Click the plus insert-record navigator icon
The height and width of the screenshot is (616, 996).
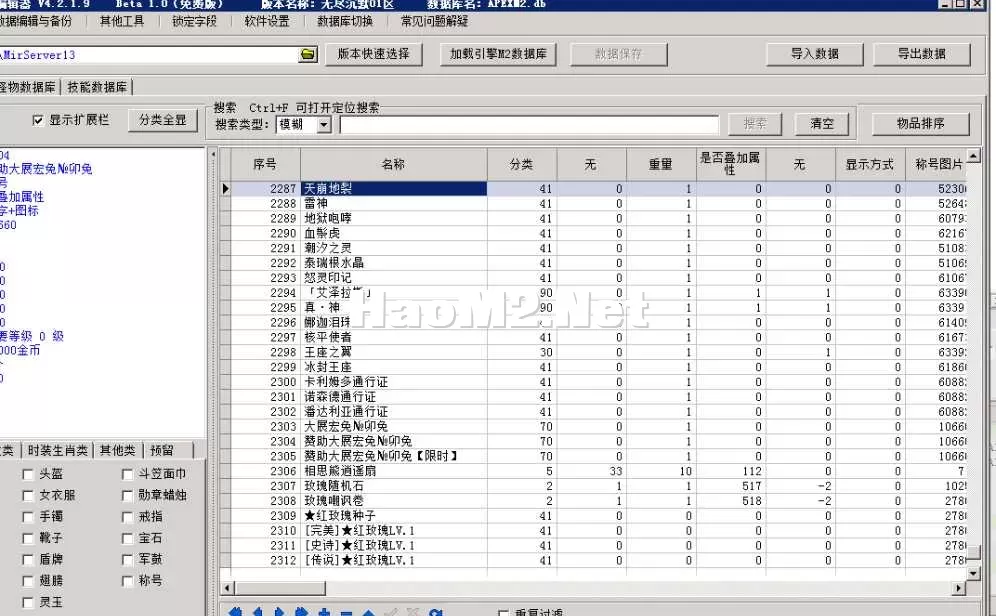click(x=324, y=612)
